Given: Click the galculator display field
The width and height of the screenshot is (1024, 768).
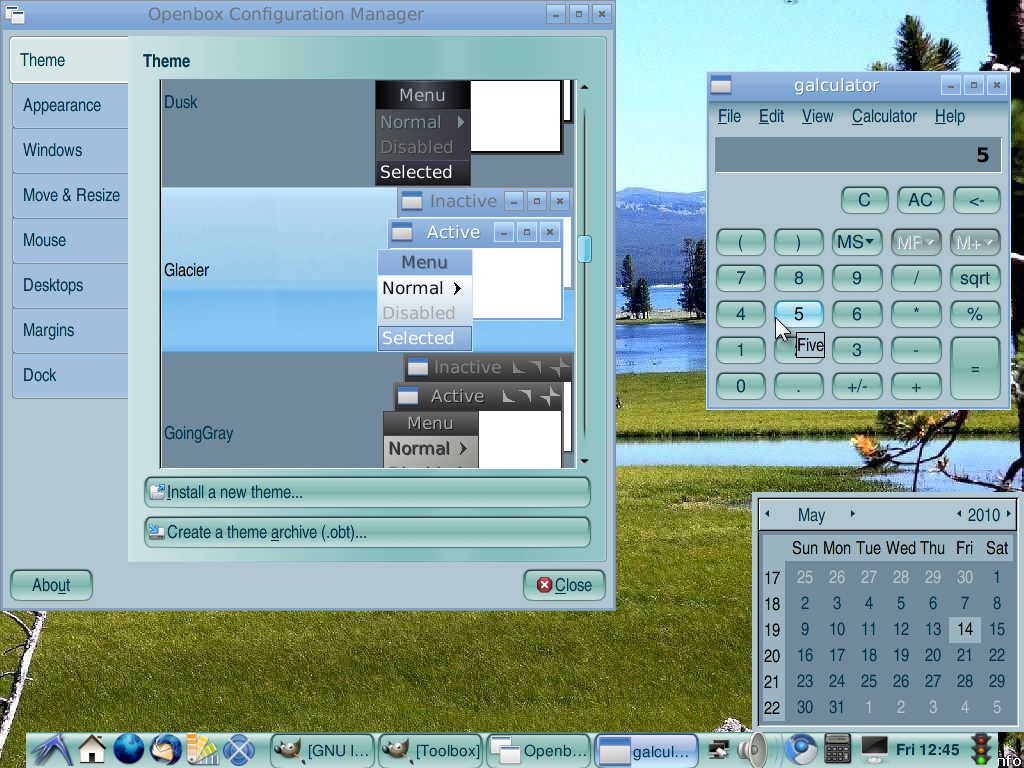Looking at the screenshot, I should (858, 155).
